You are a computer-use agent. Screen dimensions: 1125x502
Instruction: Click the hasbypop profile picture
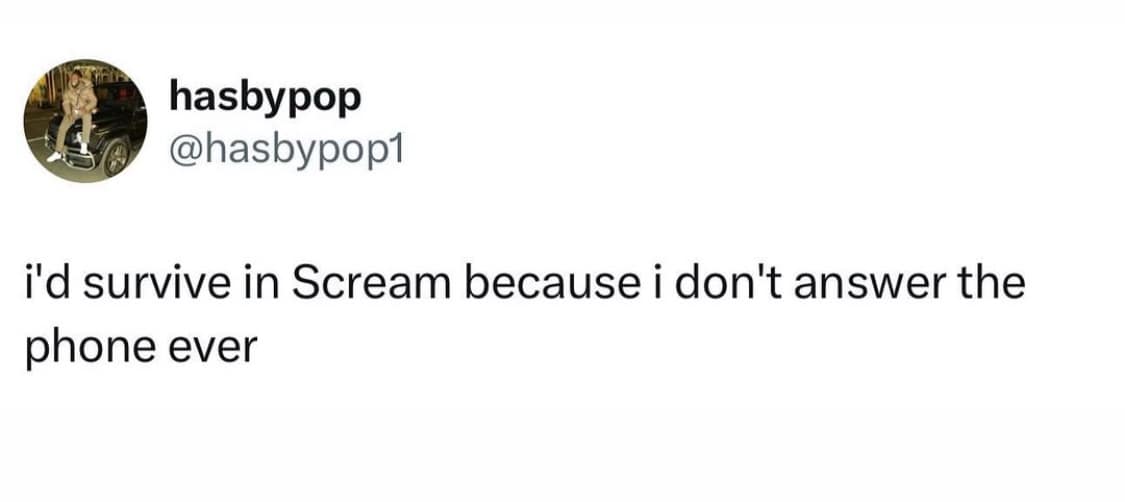coord(86,120)
